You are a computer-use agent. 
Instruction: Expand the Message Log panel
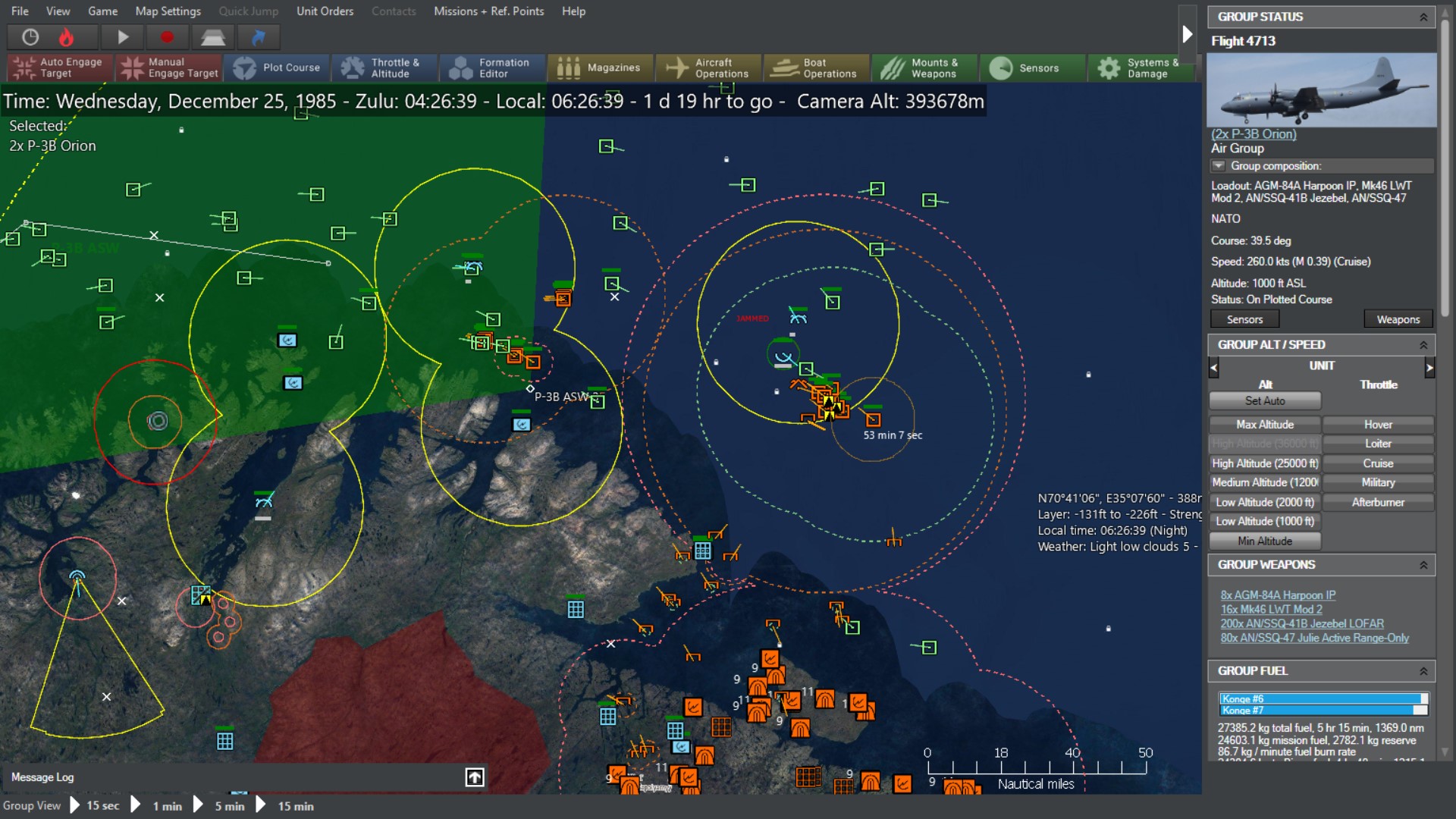pos(475,777)
